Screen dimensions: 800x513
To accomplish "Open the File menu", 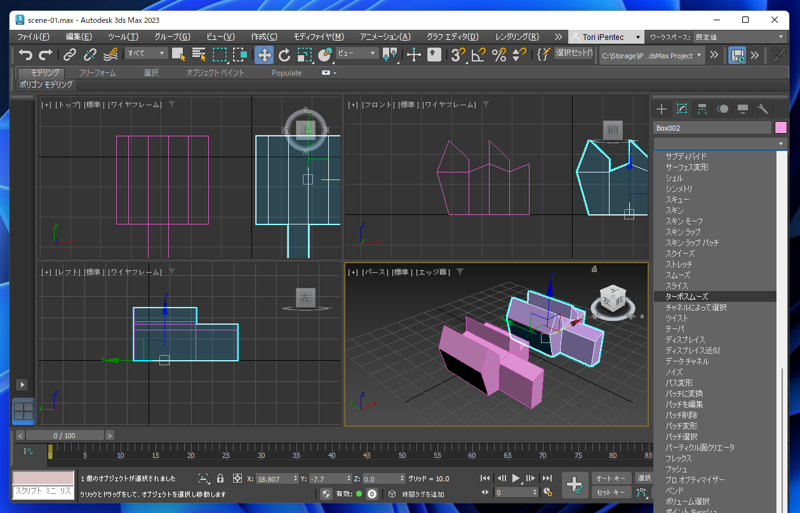I will point(33,37).
